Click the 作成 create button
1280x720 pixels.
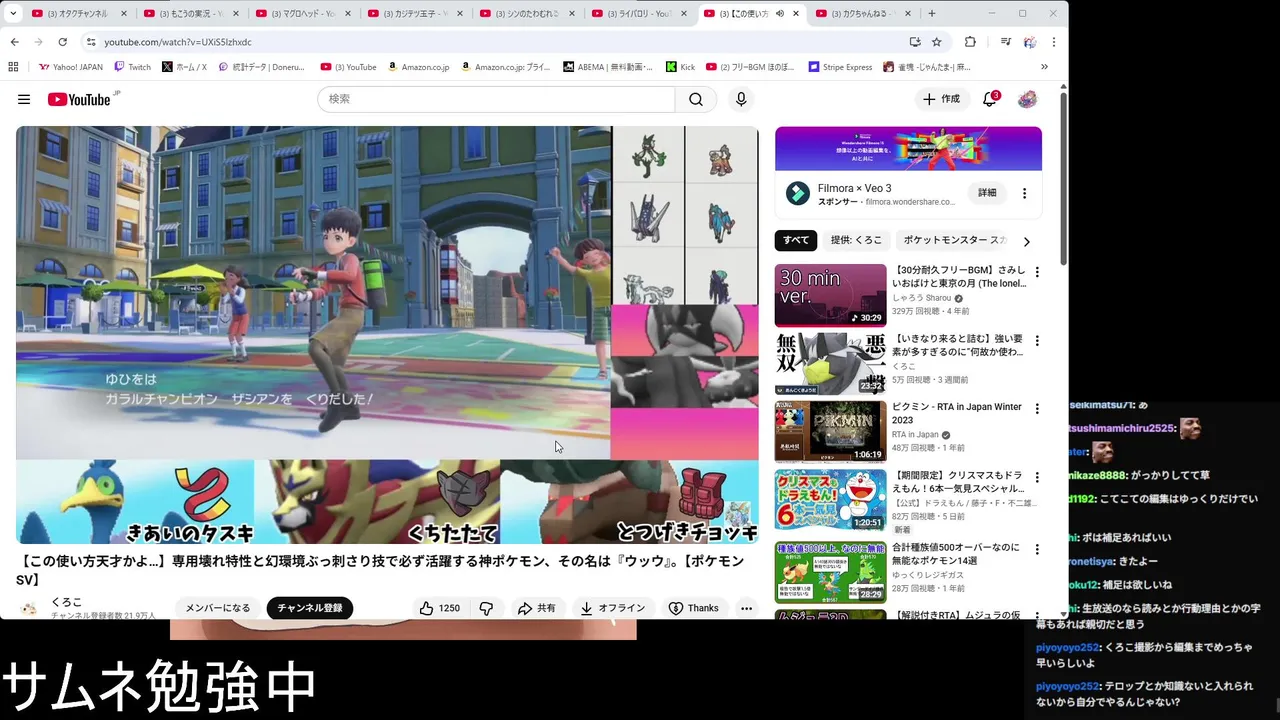941,99
